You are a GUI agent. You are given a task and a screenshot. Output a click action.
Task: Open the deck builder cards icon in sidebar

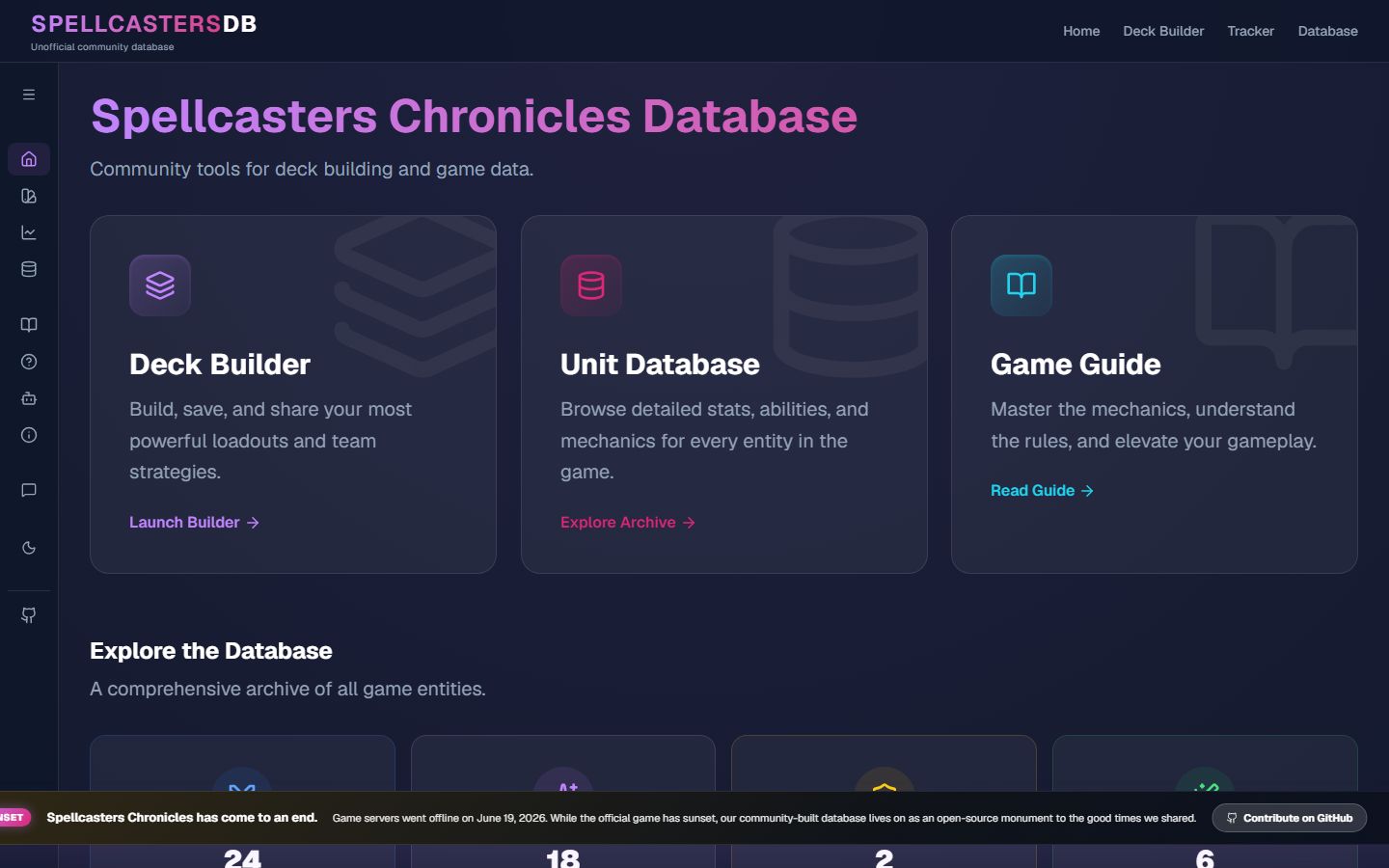[29, 196]
